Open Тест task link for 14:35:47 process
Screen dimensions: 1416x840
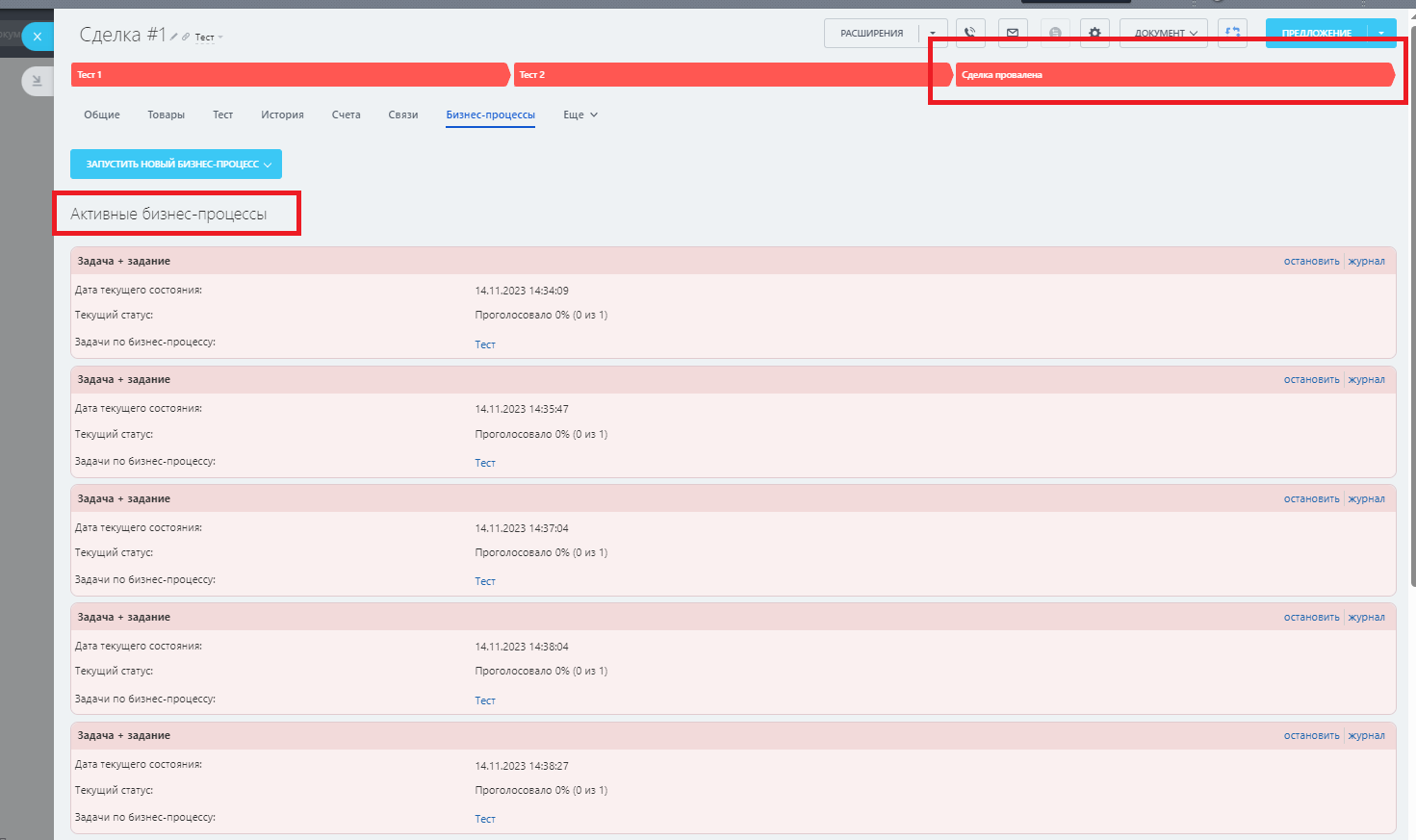(x=485, y=463)
